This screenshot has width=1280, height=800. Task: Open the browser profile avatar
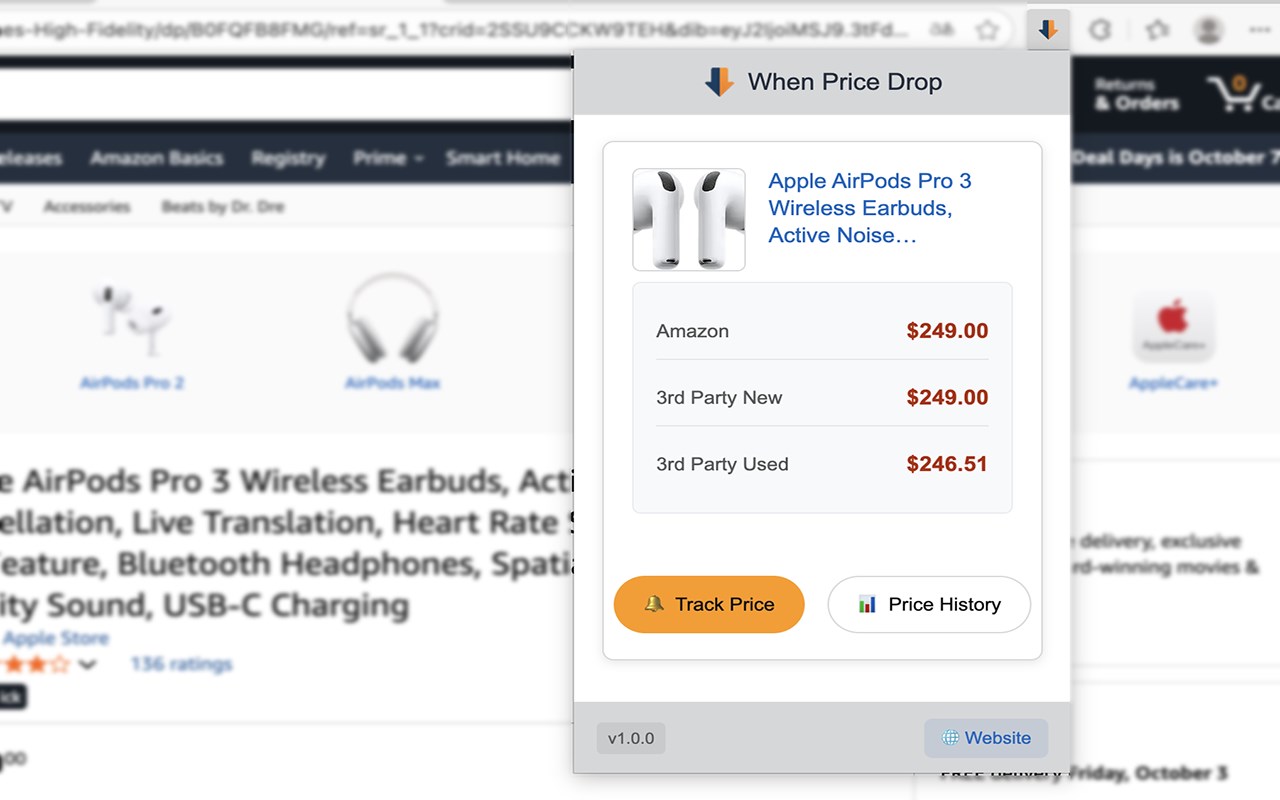(1209, 30)
